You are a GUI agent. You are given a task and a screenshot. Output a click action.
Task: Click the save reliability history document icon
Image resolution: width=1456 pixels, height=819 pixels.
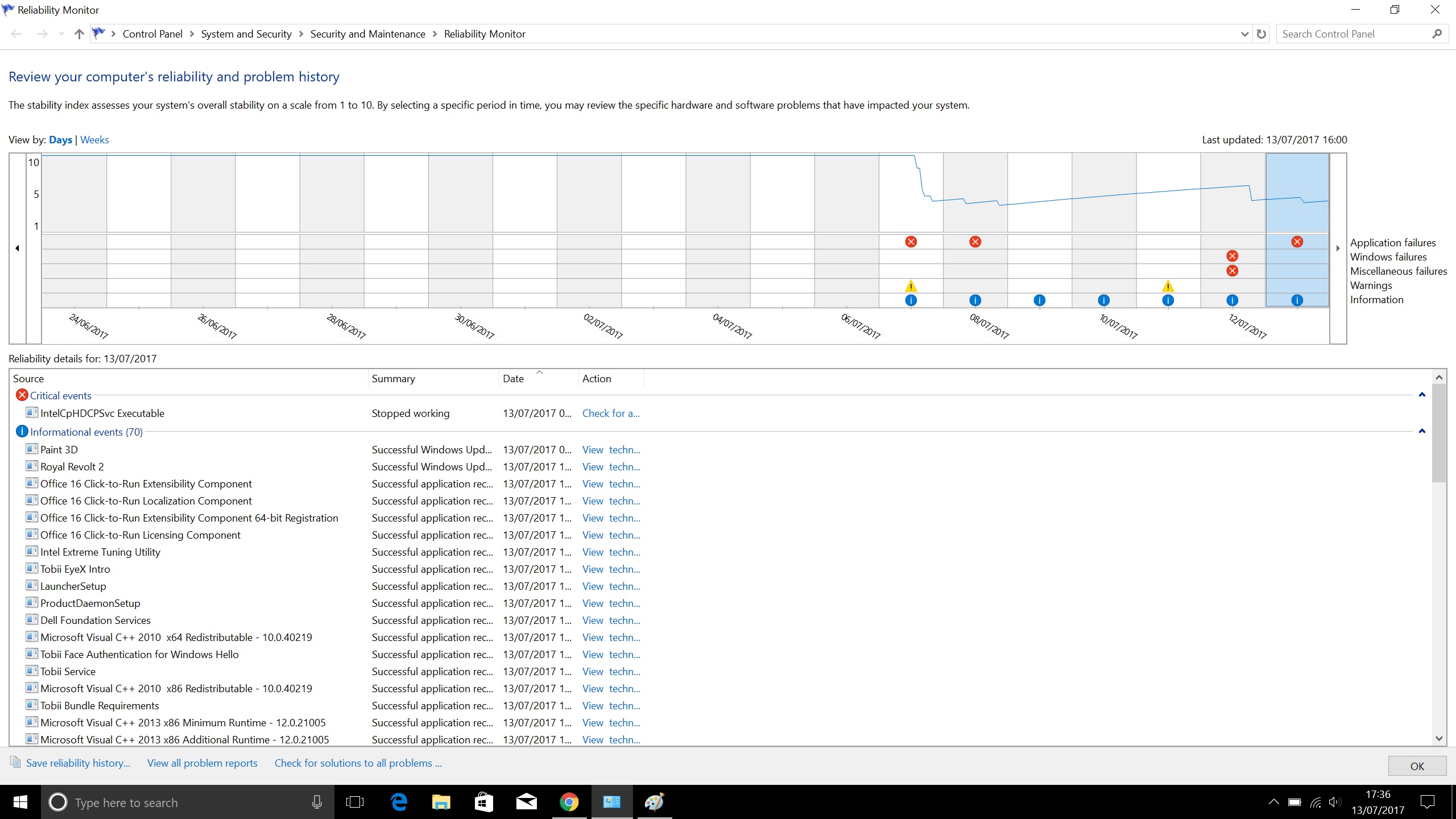point(16,762)
